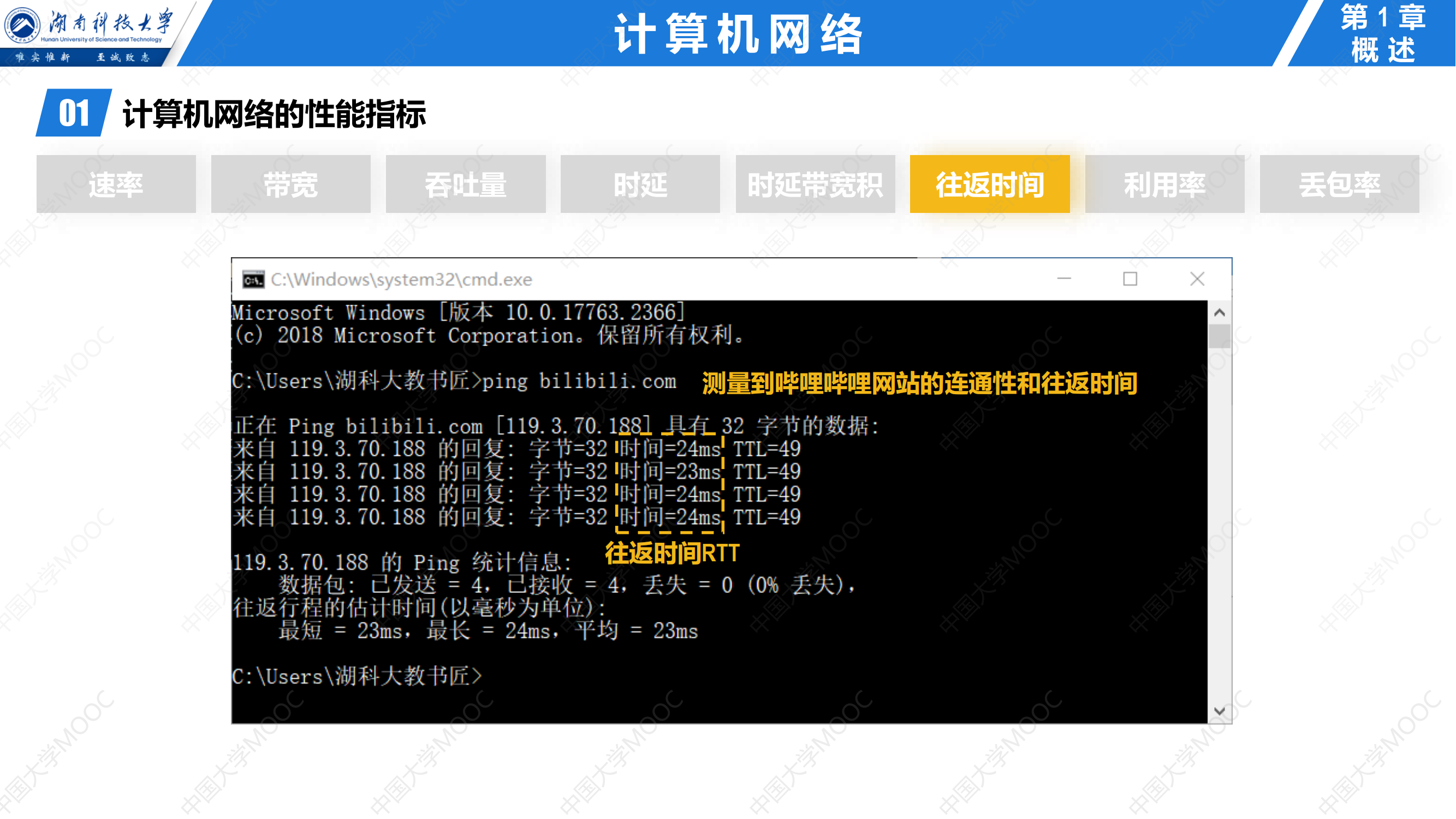Maximize the cmd.exe window
The height and width of the screenshot is (819, 1456).
point(1130,278)
